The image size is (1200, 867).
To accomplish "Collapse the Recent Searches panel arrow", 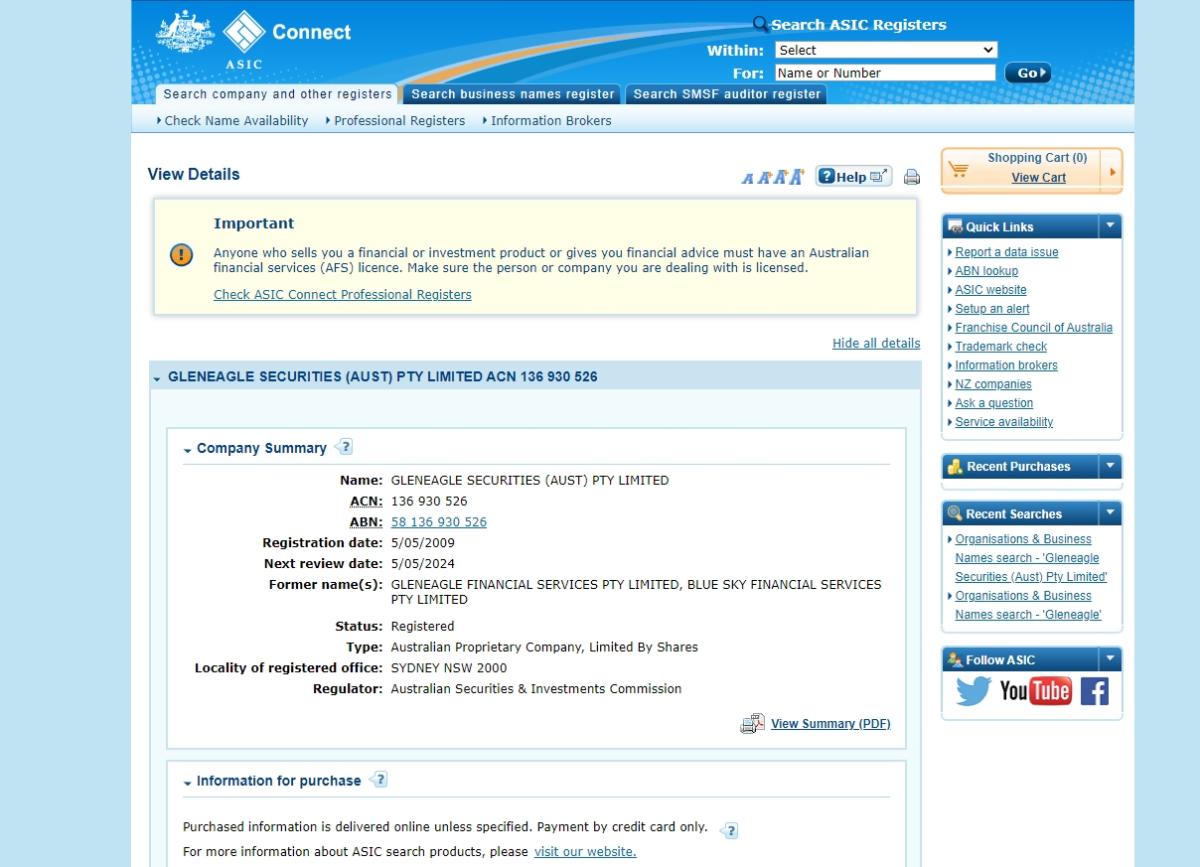I will tap(1109, 514).
